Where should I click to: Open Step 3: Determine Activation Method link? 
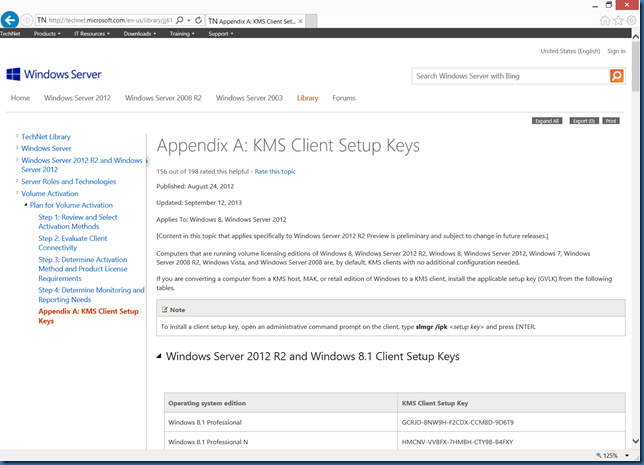click(83, 269)
